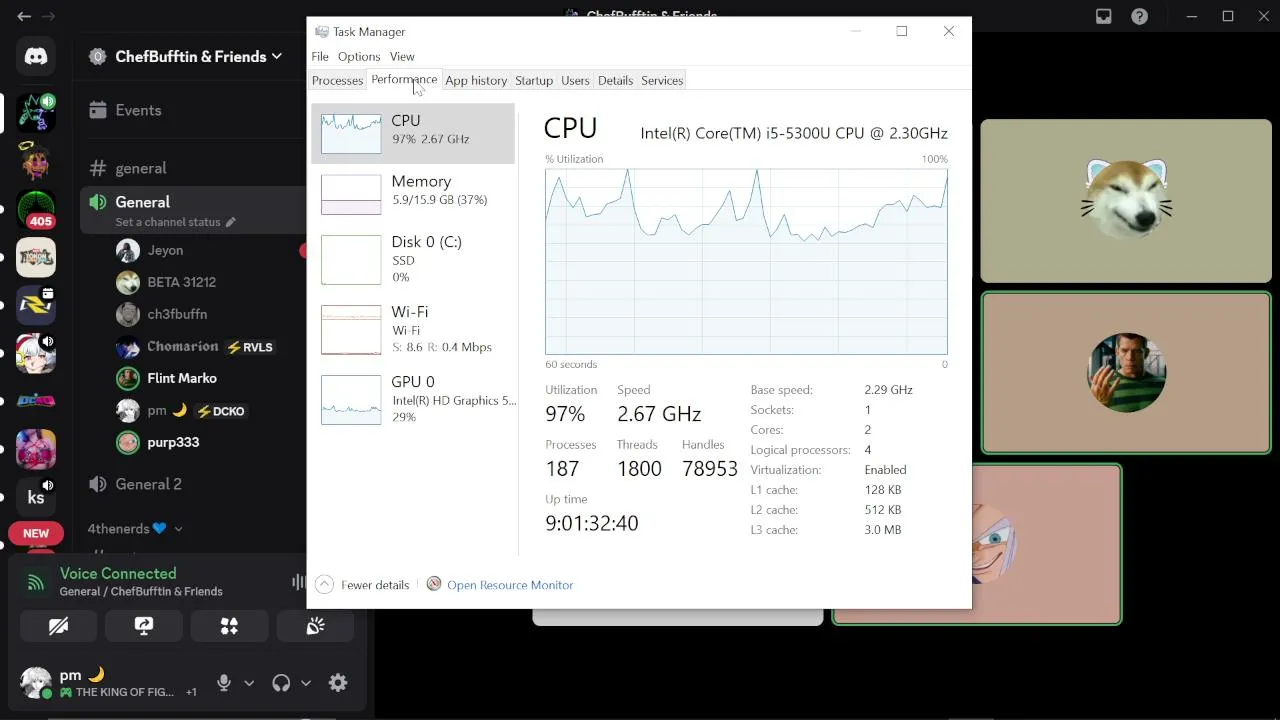Share your screen in the voice panel
1280x720 pixels.
[144, 626]
